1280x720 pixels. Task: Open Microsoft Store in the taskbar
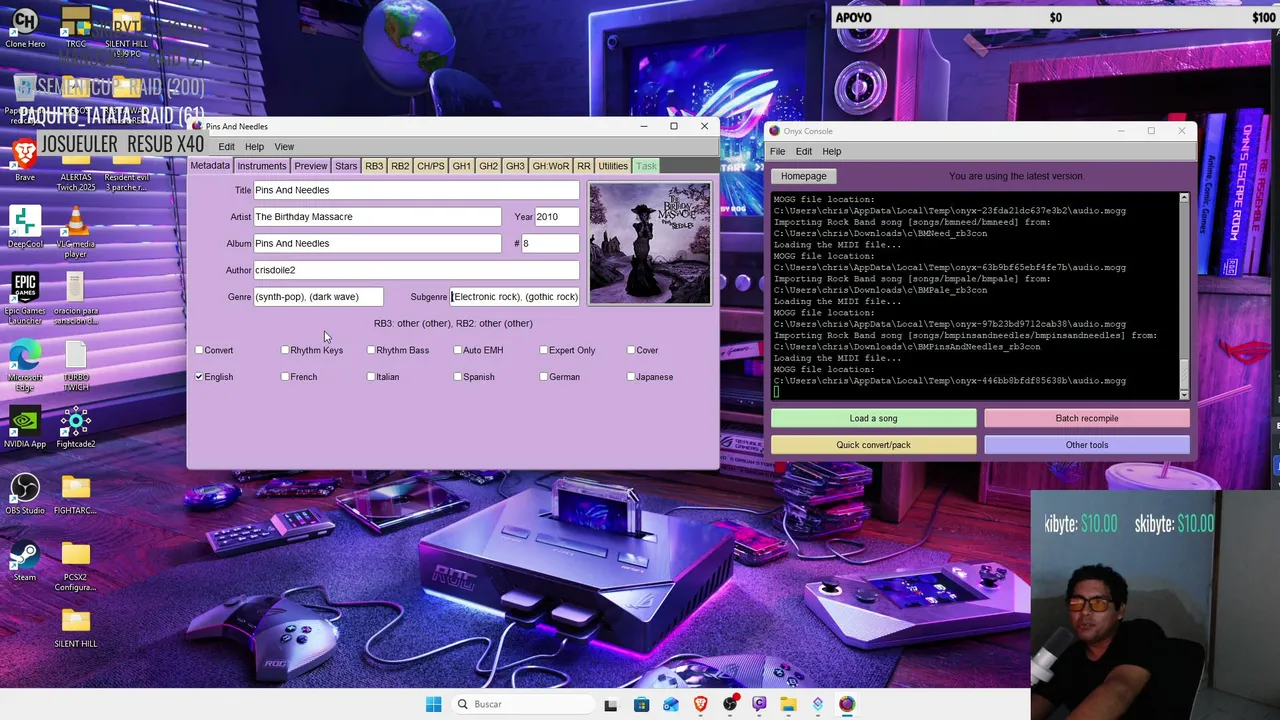641,704
